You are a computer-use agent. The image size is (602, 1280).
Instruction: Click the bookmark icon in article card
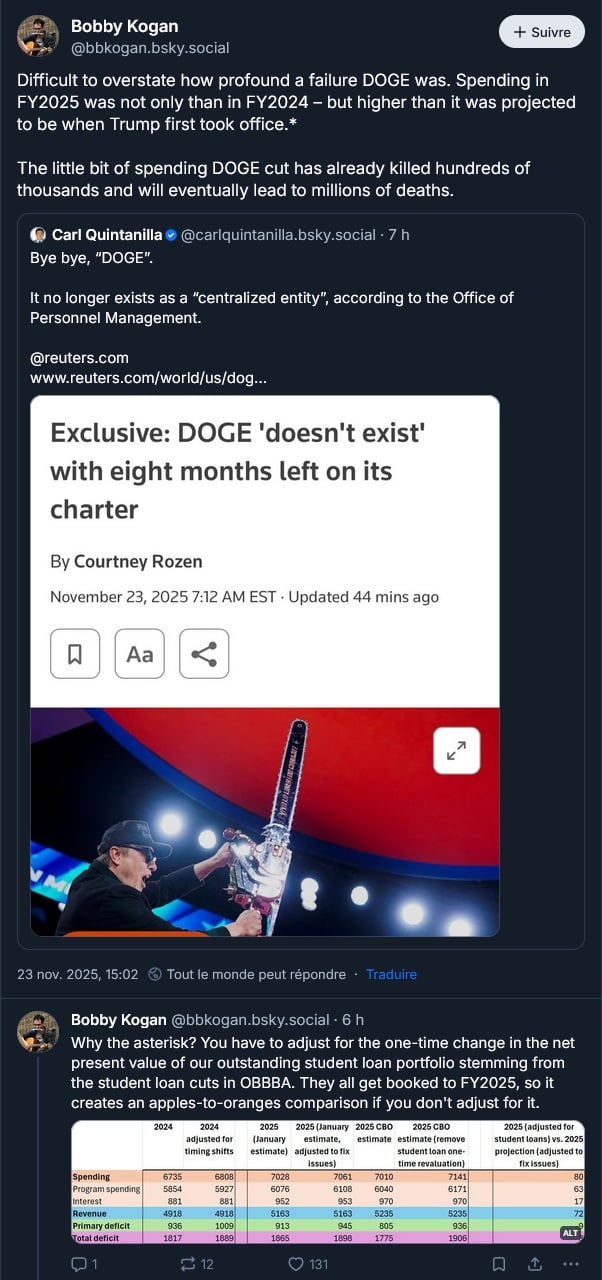pyautogui.click(x=75, y=654)
